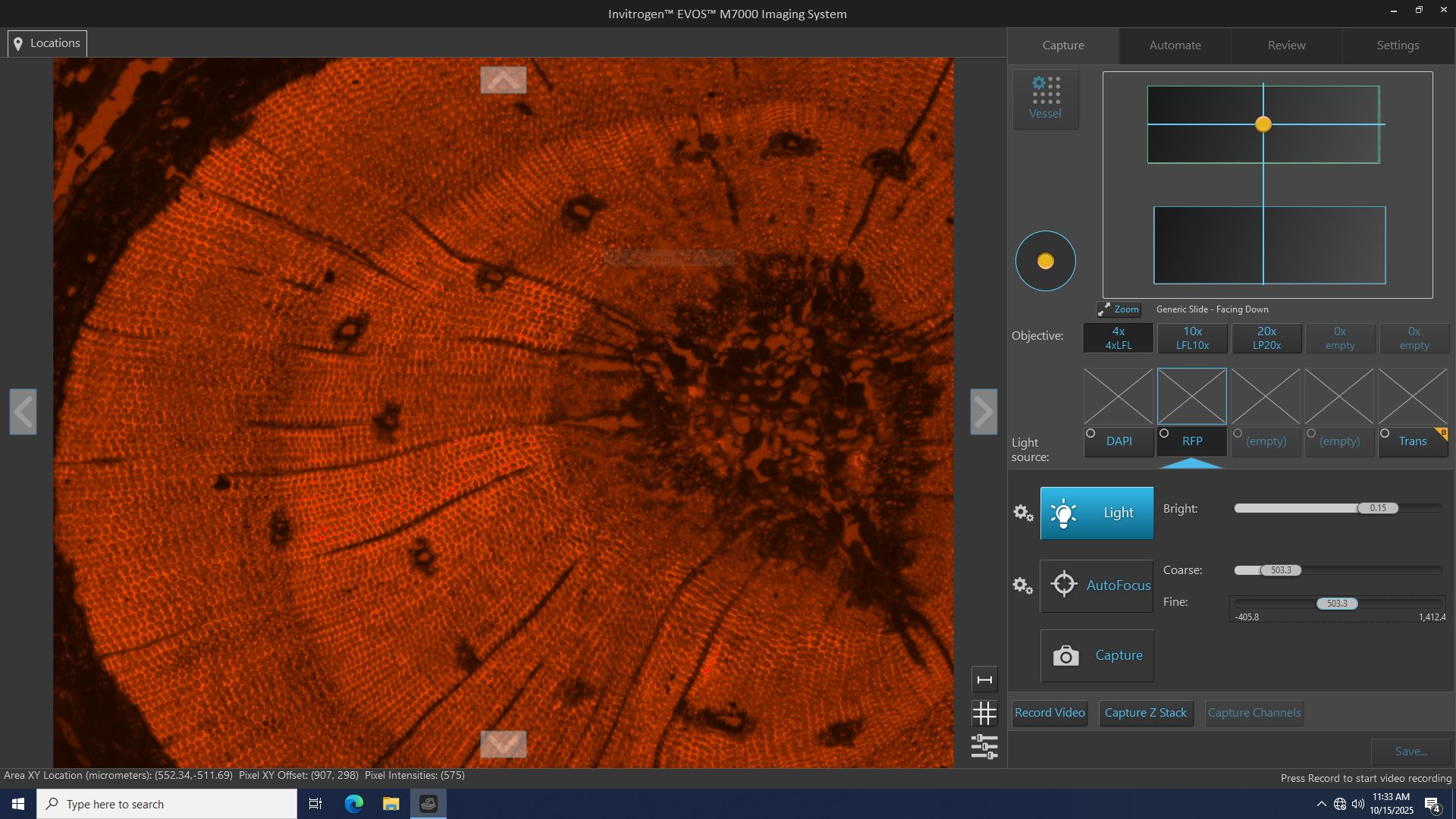Open Light settings gear icon
The image size is (1456, 819).
1023,513
